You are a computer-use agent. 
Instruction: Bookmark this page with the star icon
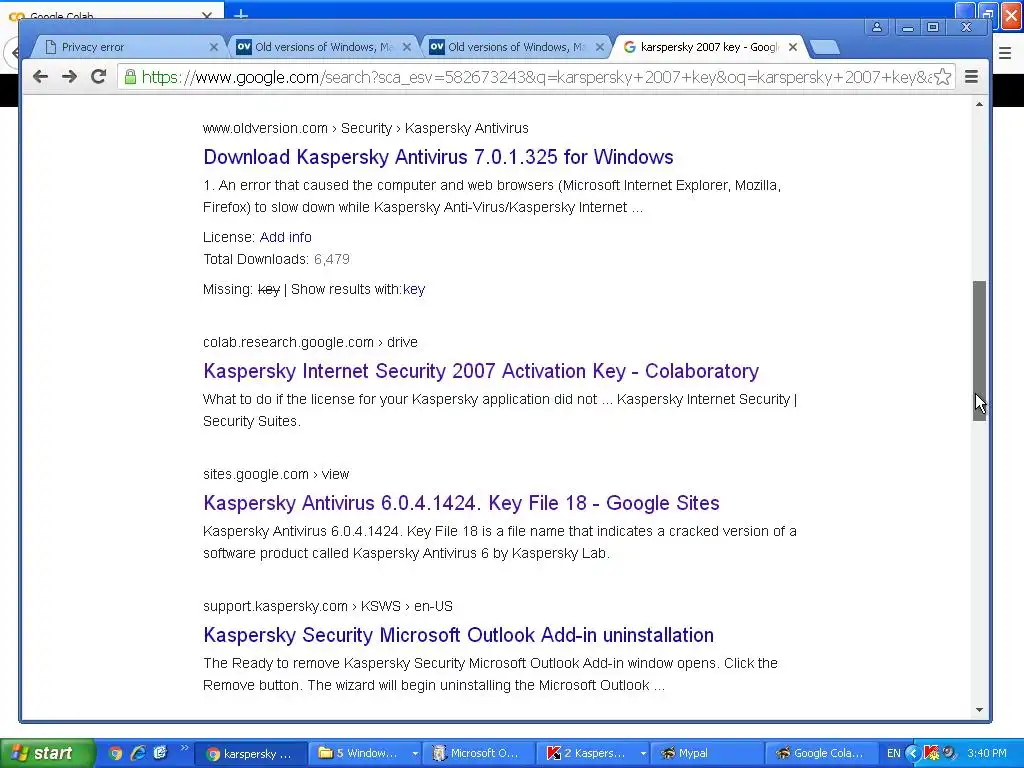[x=942, y=77]
